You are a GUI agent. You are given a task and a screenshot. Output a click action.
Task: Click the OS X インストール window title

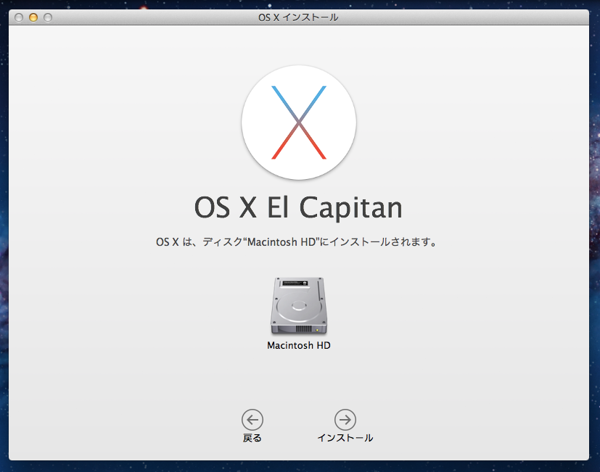[298, 17]
